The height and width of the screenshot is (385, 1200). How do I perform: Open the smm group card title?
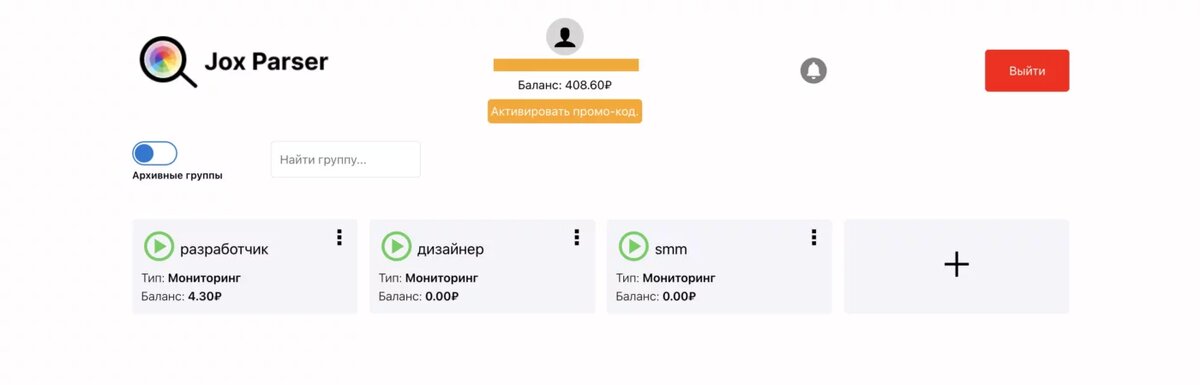tap(671, 249)
